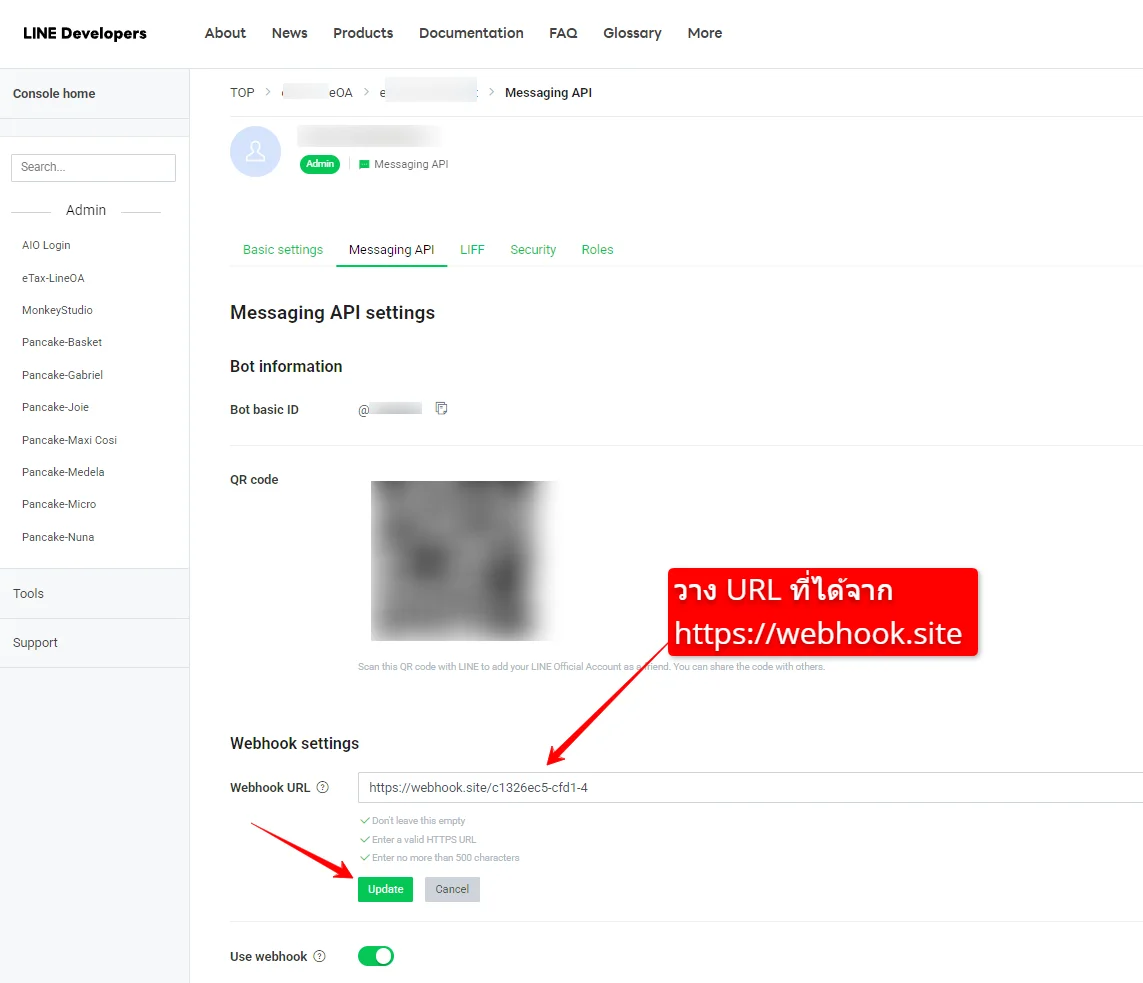1143x983 pixels.
Task: Open Pancake-Micro from the provider list
Action: [59, 504]
